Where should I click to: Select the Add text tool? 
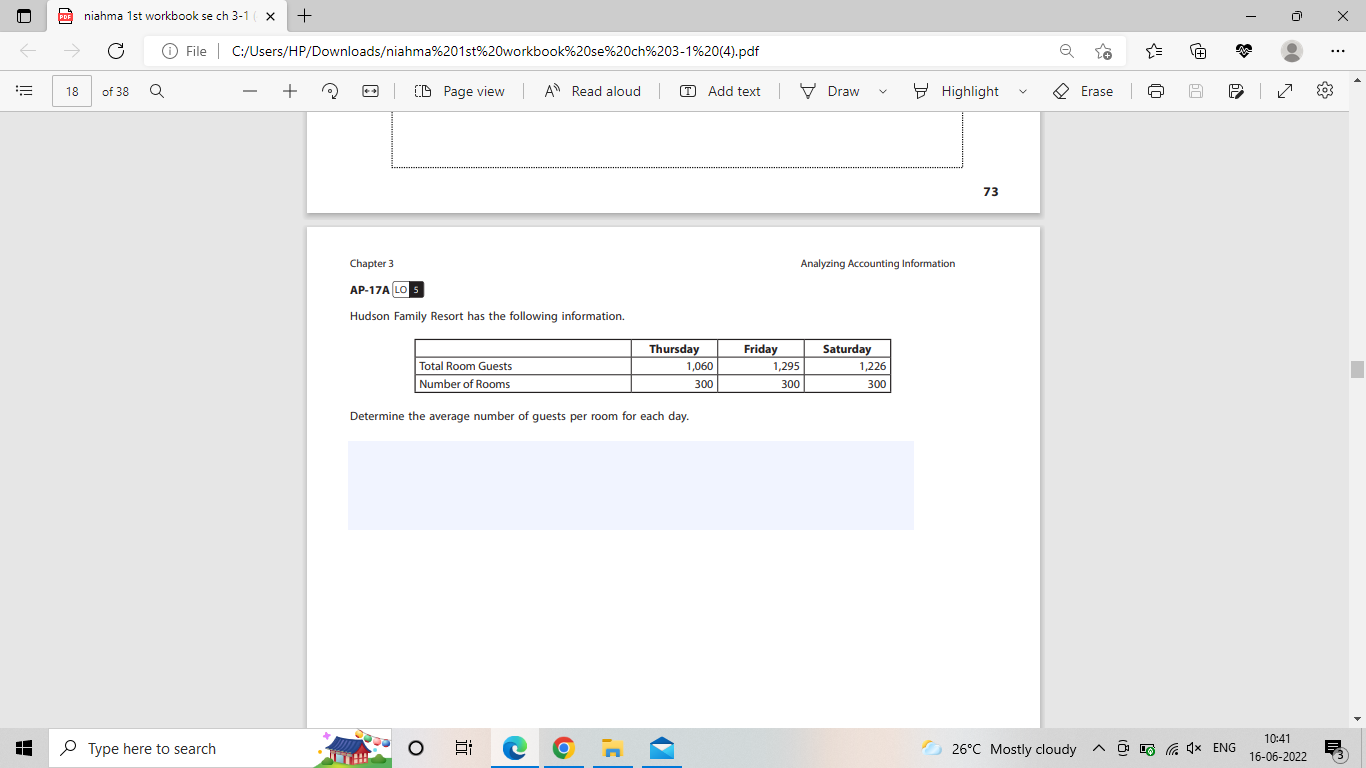click(720, 91)
